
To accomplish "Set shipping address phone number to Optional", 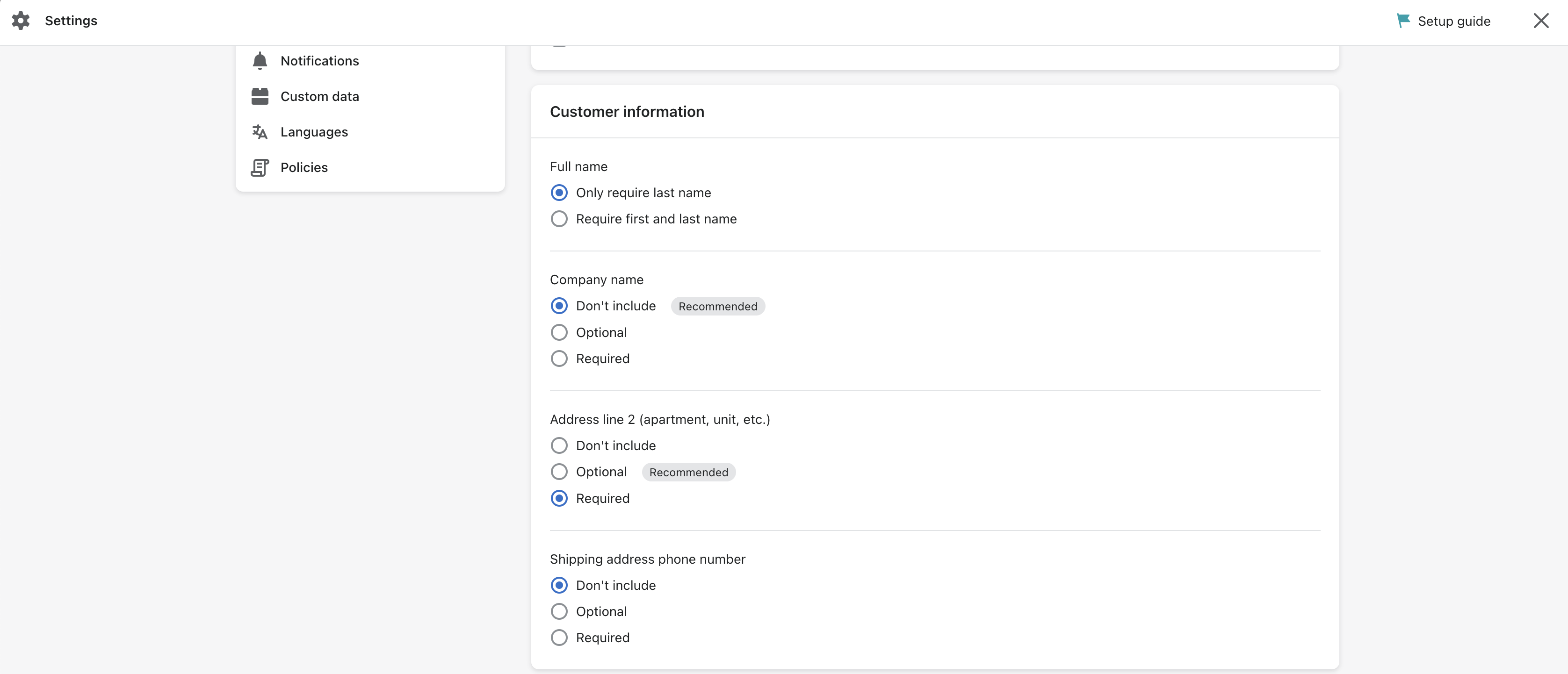I will [559, 611].
